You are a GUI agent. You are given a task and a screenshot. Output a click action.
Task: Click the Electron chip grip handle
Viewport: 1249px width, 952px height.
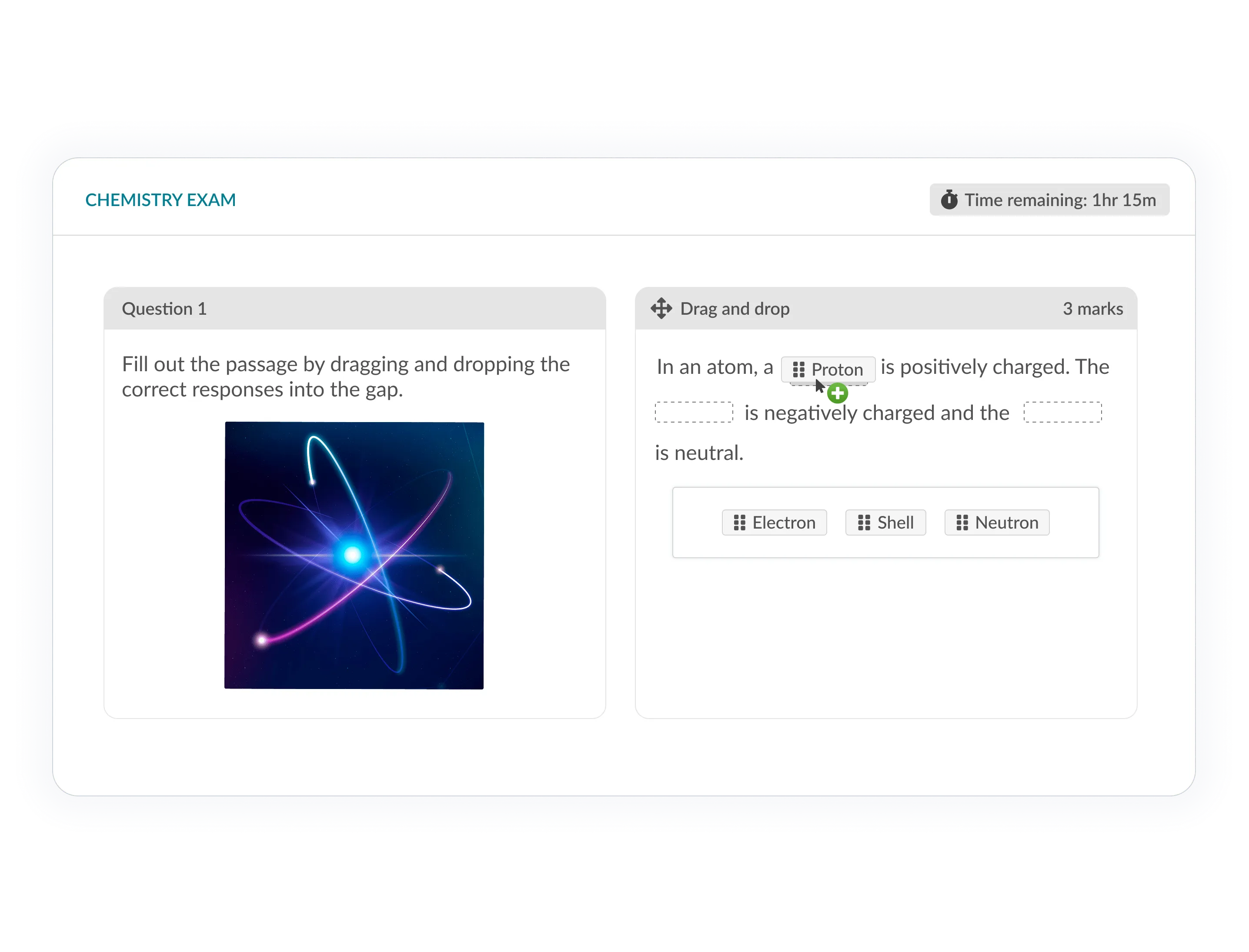[739, 523]
